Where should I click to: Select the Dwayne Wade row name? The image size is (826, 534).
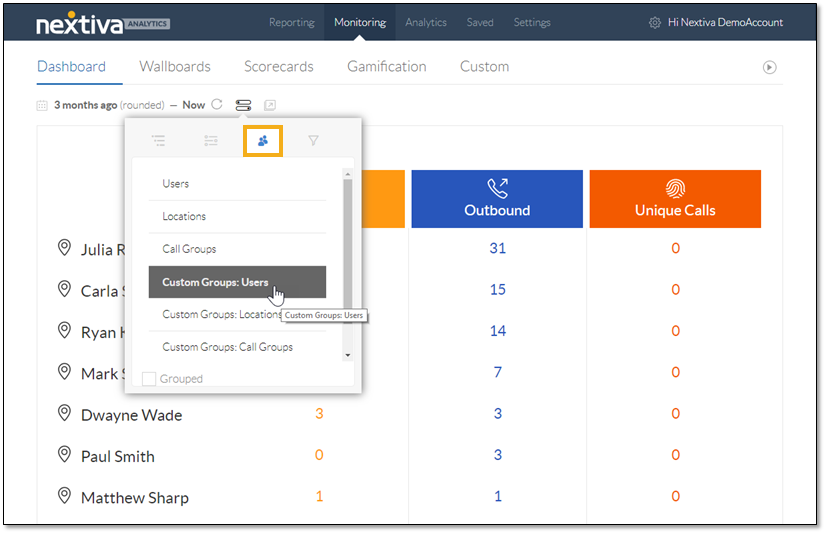[132, 415]
